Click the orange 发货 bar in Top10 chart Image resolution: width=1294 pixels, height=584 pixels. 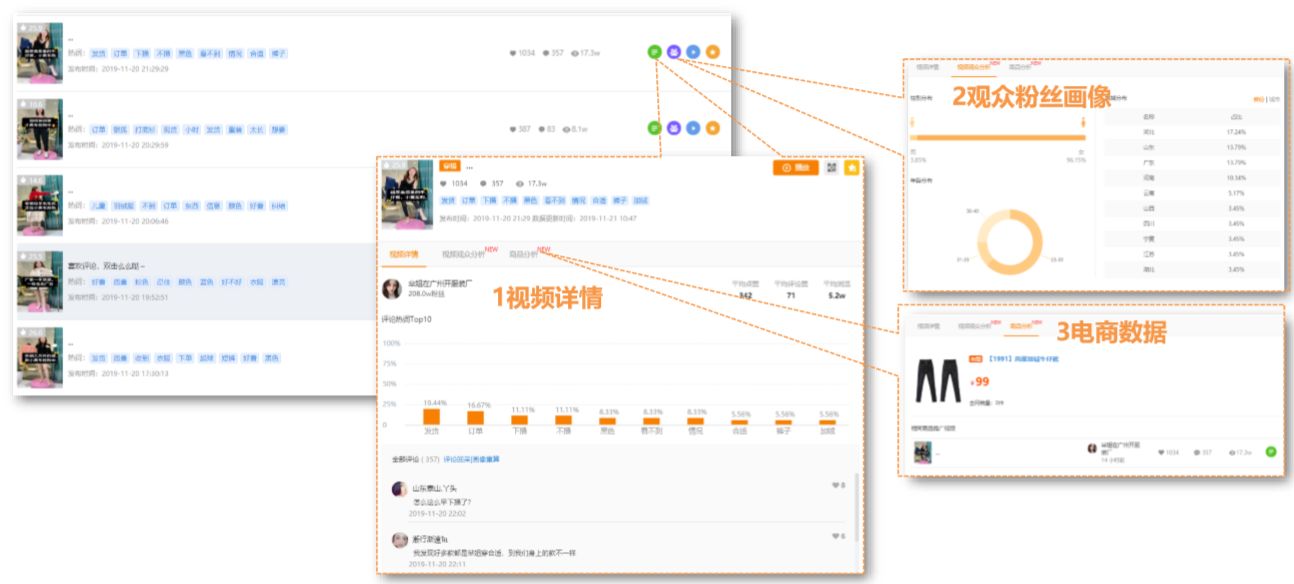[431, 416]
